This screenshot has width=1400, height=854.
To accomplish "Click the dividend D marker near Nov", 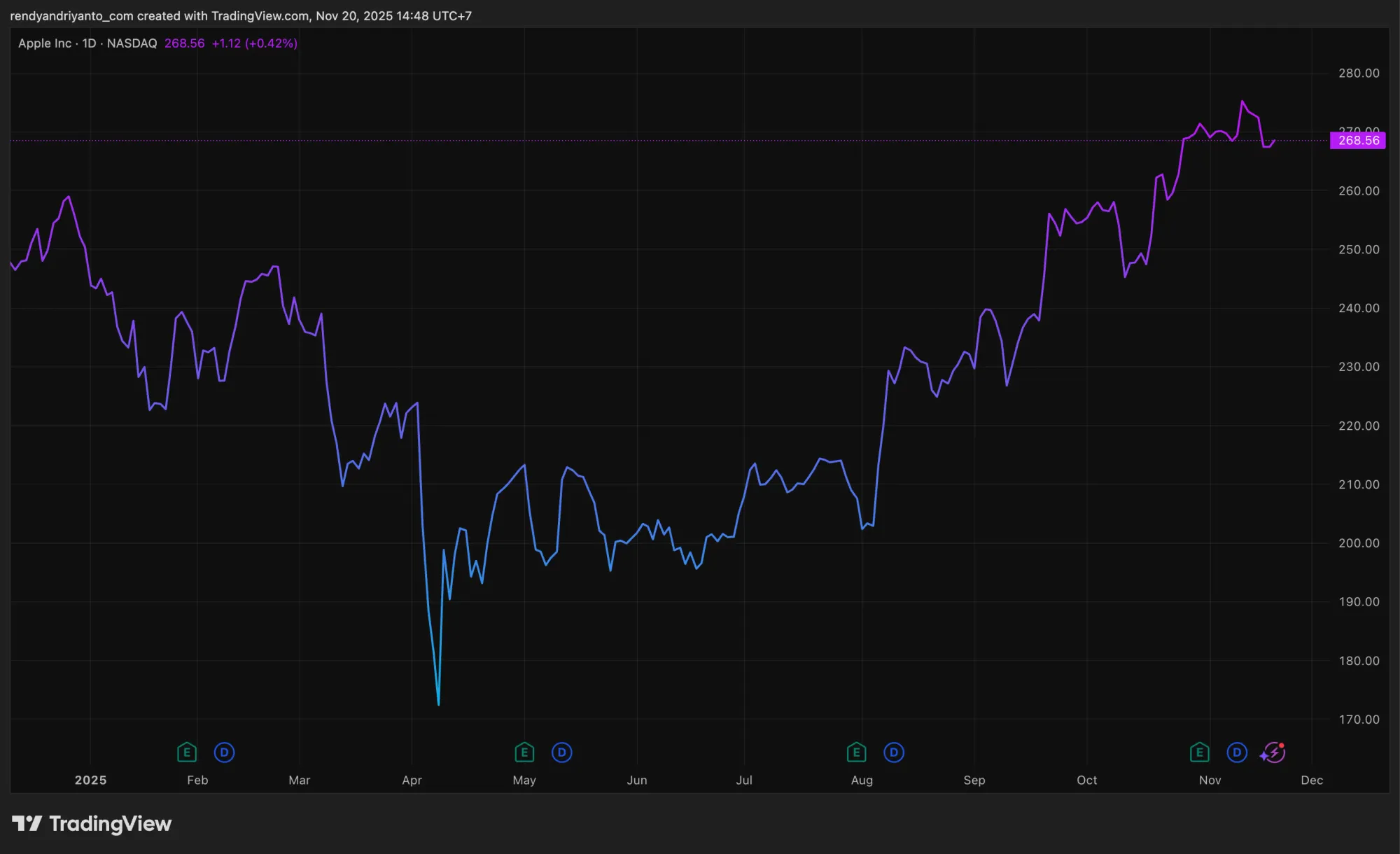I will 1237,752.
